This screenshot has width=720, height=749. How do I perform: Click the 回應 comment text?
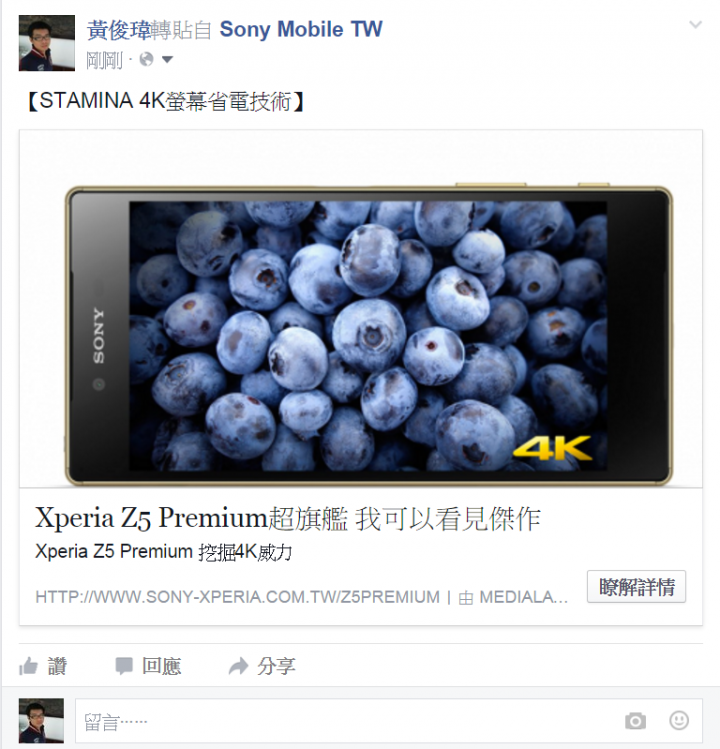point(161,666)
